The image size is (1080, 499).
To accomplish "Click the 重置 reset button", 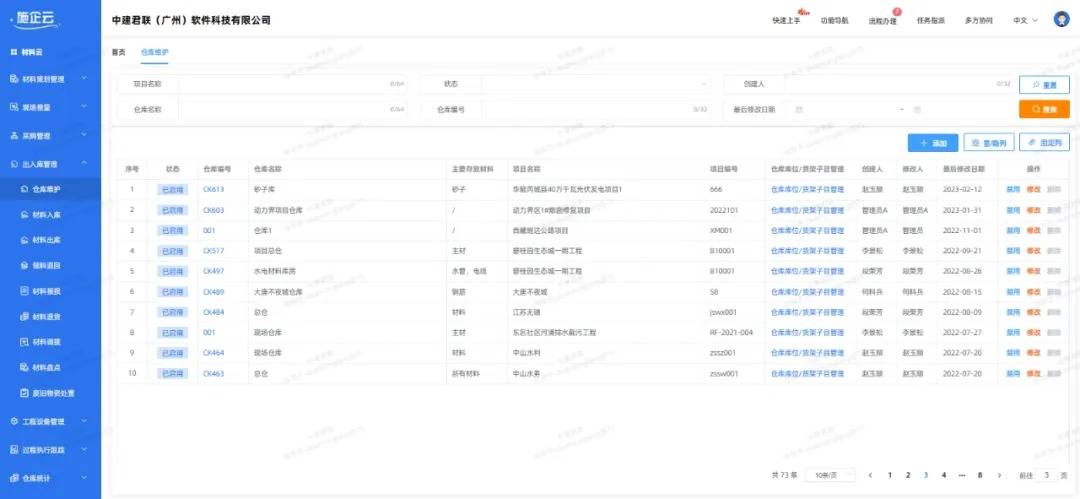I will (x=1044, y=85).
